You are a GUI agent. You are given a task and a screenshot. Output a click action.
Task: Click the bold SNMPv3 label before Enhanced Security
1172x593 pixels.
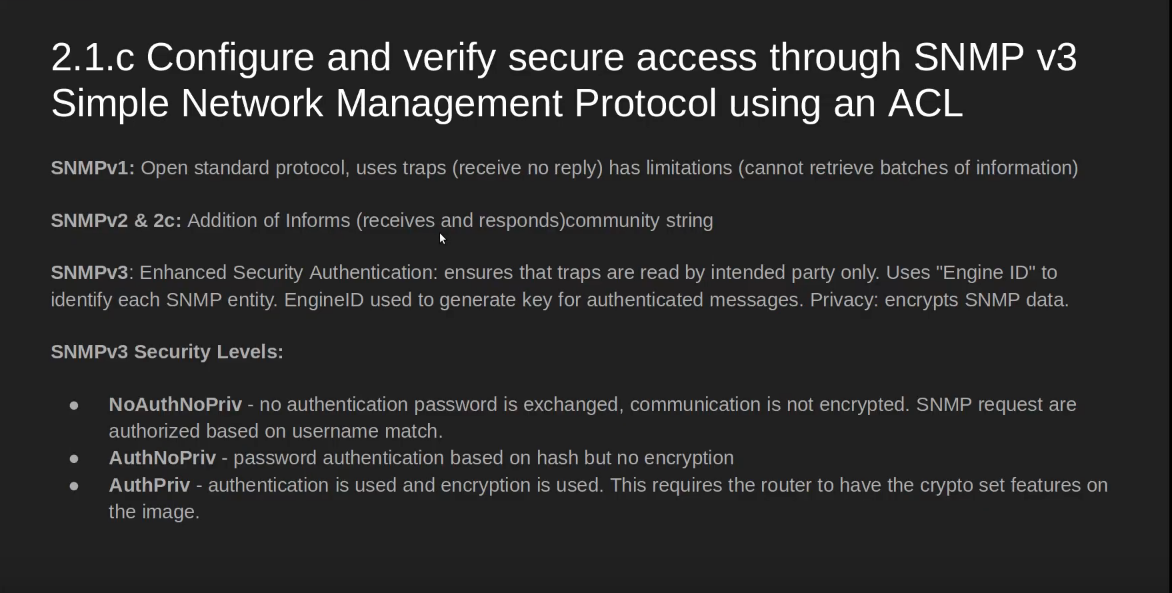[90, 272]
